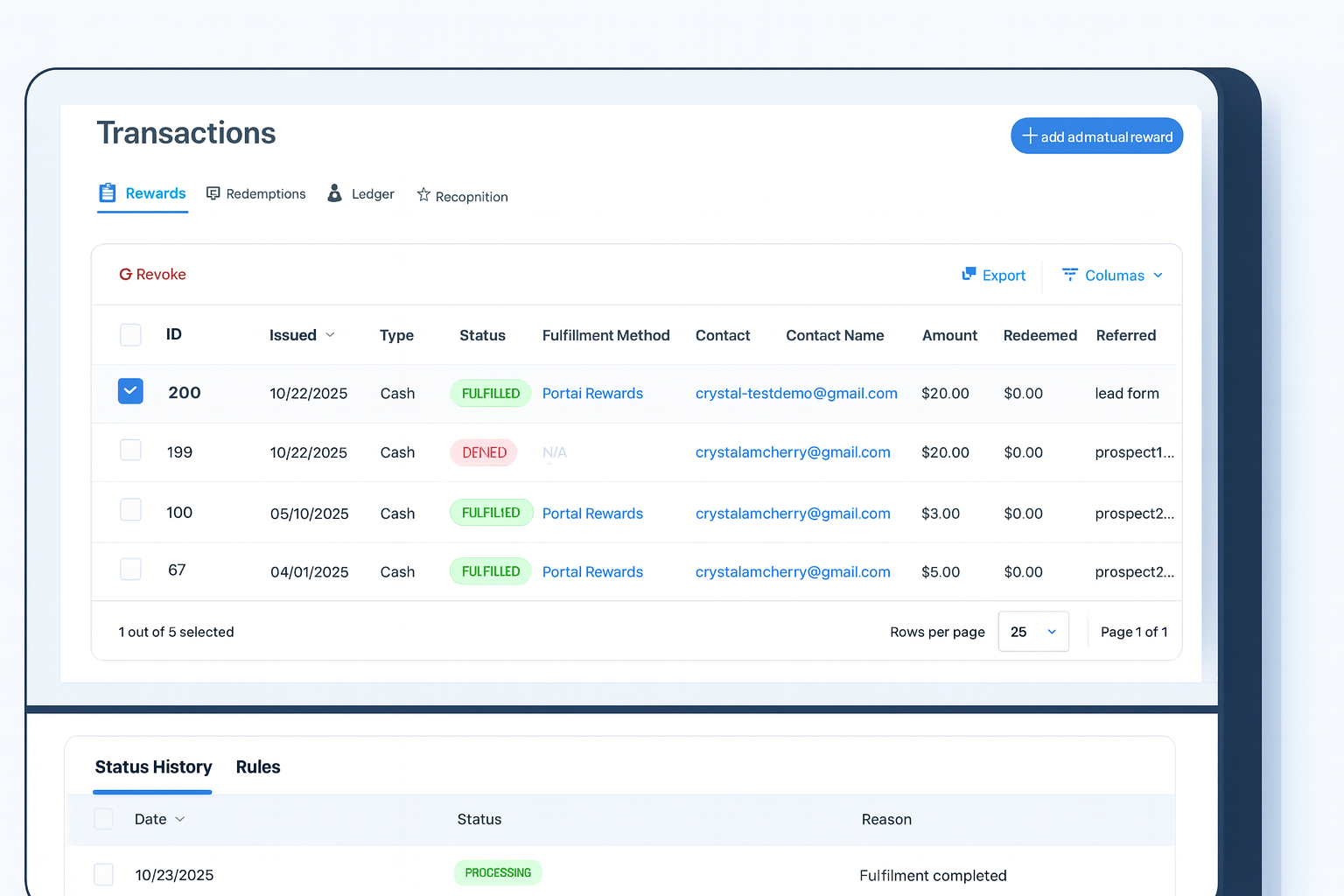Click the Ledger person icon
The width and height of the screenshot is (1344, 896).
(x=334, y=193)
